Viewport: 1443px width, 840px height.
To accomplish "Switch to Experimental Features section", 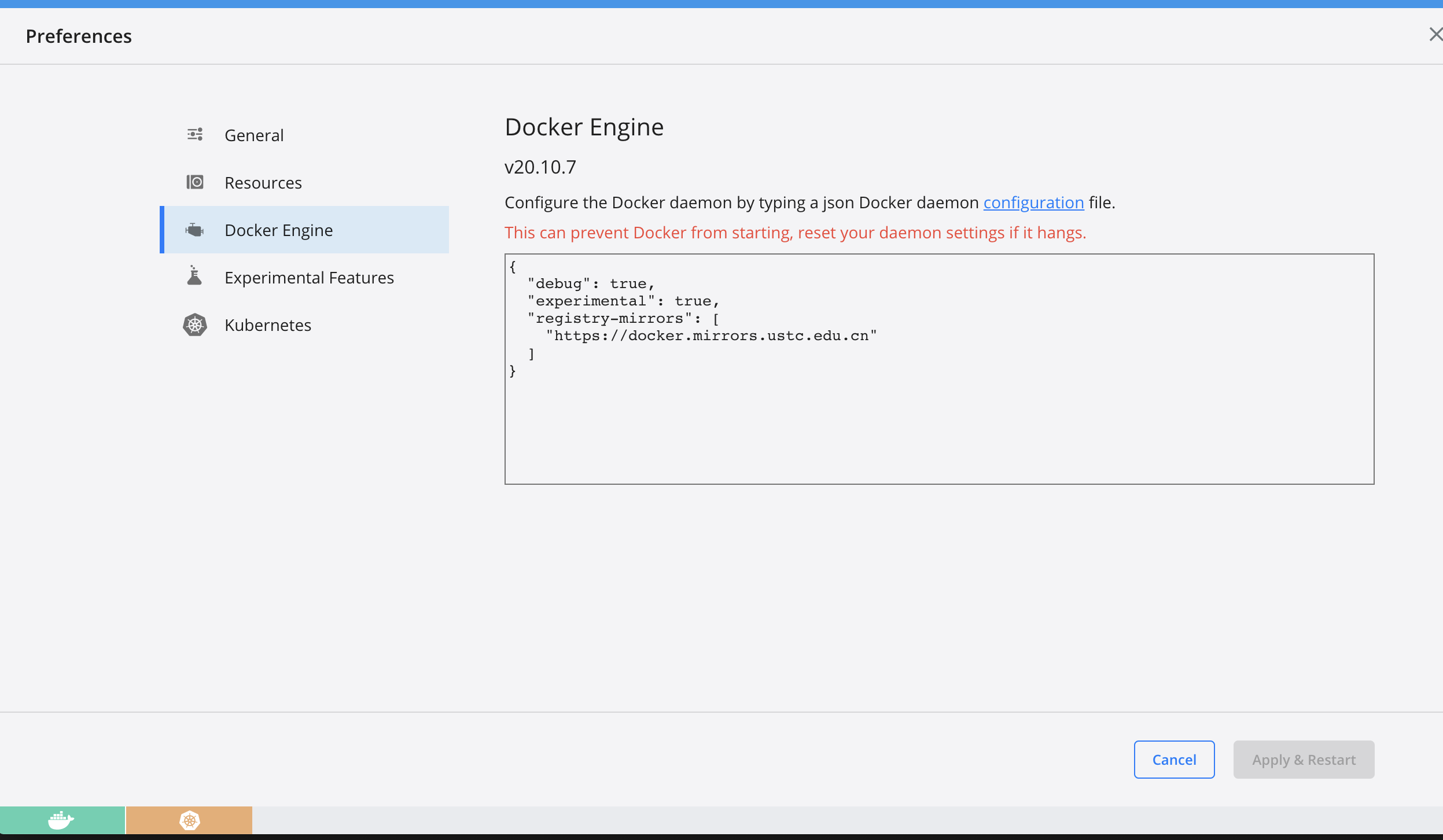I will coord(304,277).
